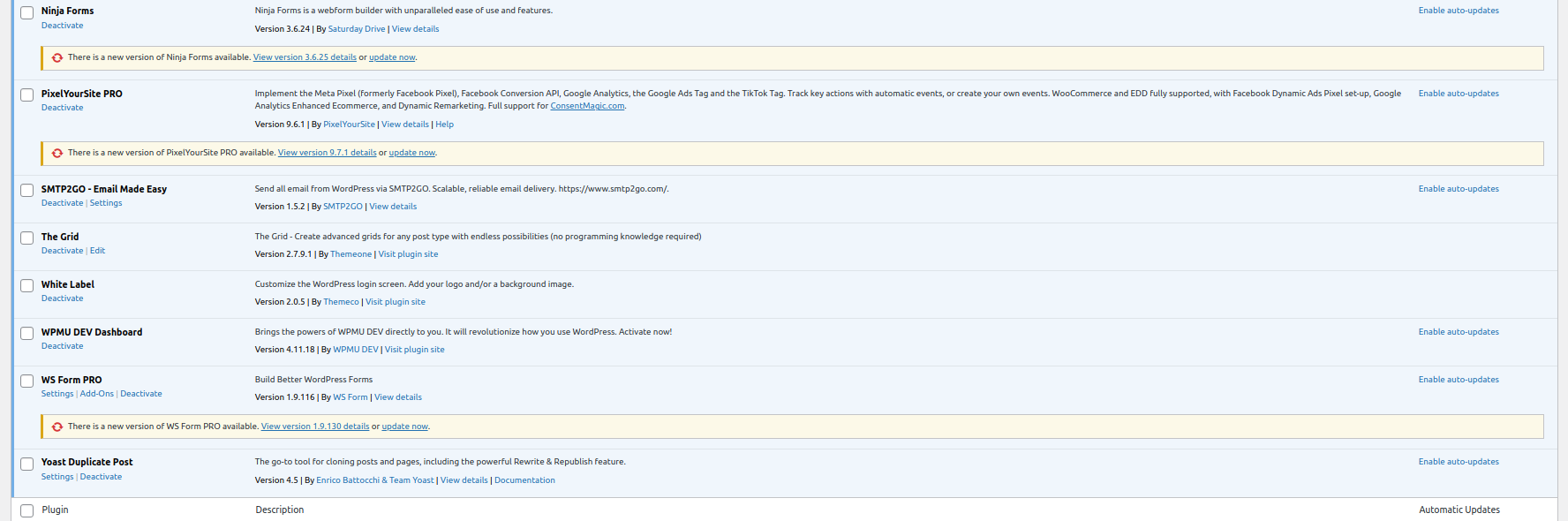Check the Yoast Duplicate Post checkbox

[x=27, y=464]
